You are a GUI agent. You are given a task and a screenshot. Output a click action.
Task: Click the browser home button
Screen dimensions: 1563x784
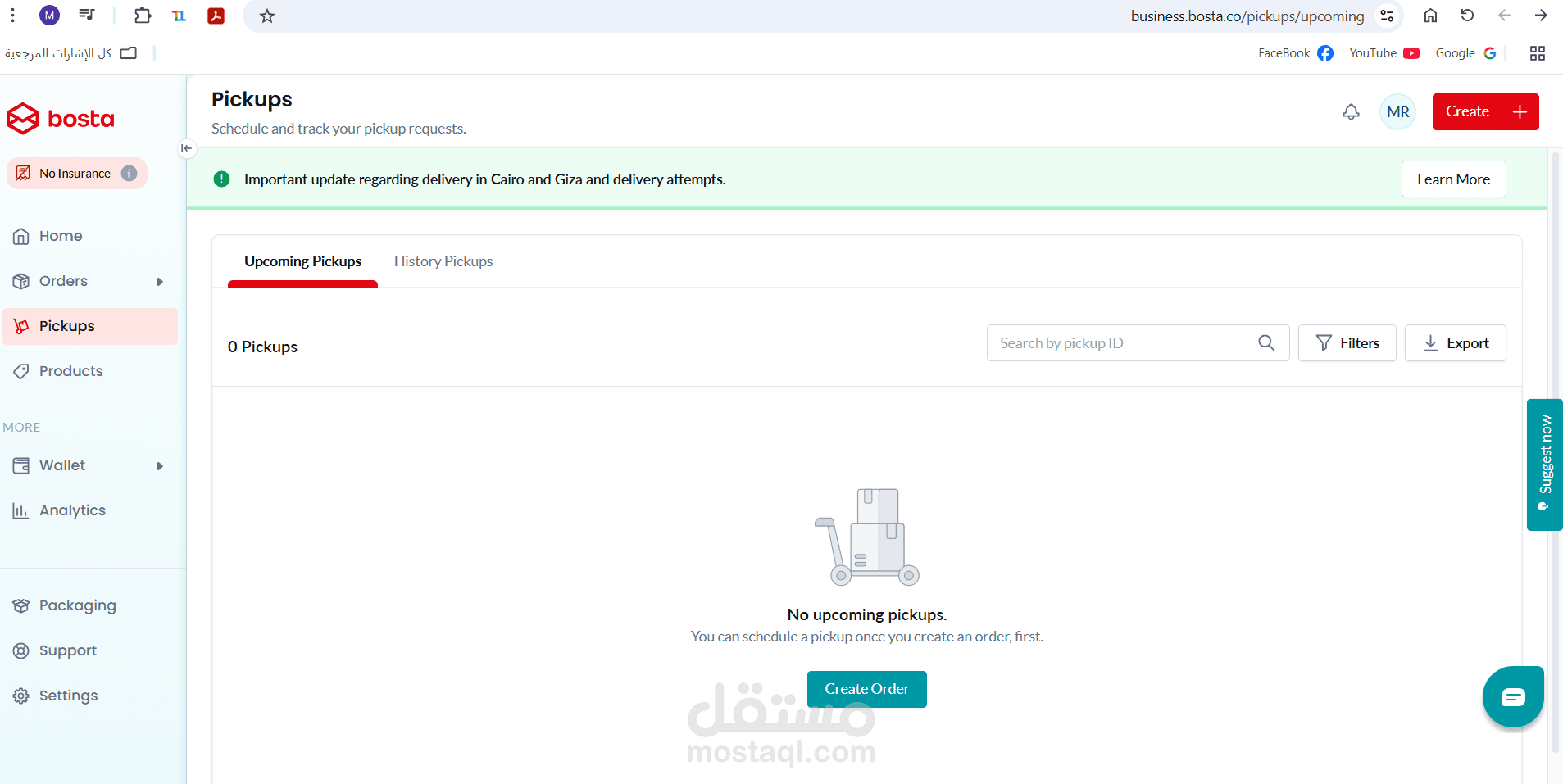pos(1430,16)
